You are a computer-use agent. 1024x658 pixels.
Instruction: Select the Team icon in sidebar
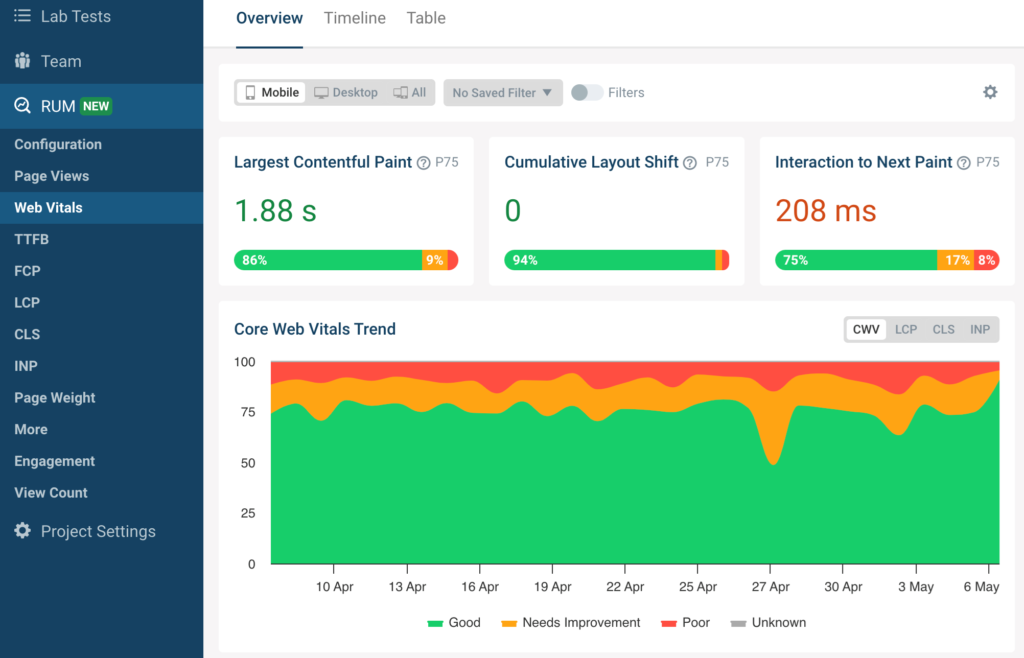coord(22,61)
